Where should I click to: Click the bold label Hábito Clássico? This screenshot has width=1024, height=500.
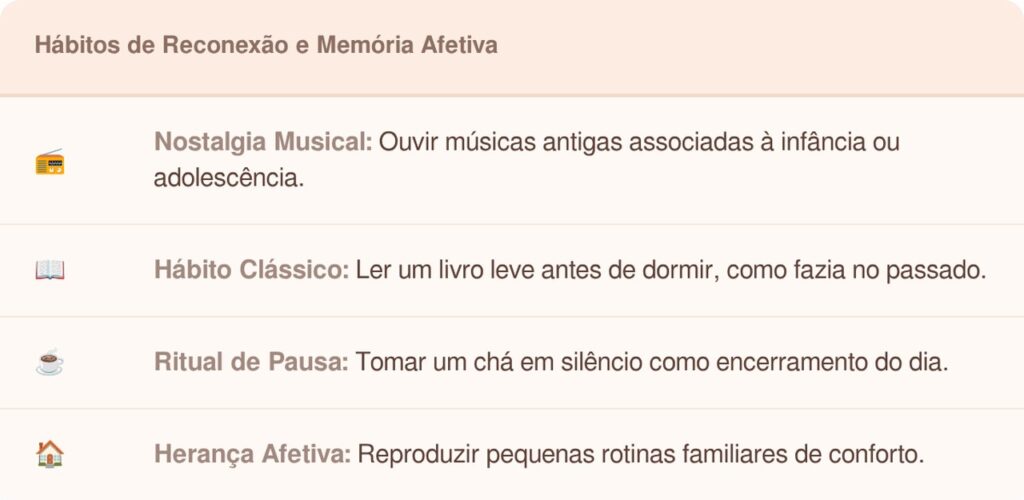[x=251, y=270]
